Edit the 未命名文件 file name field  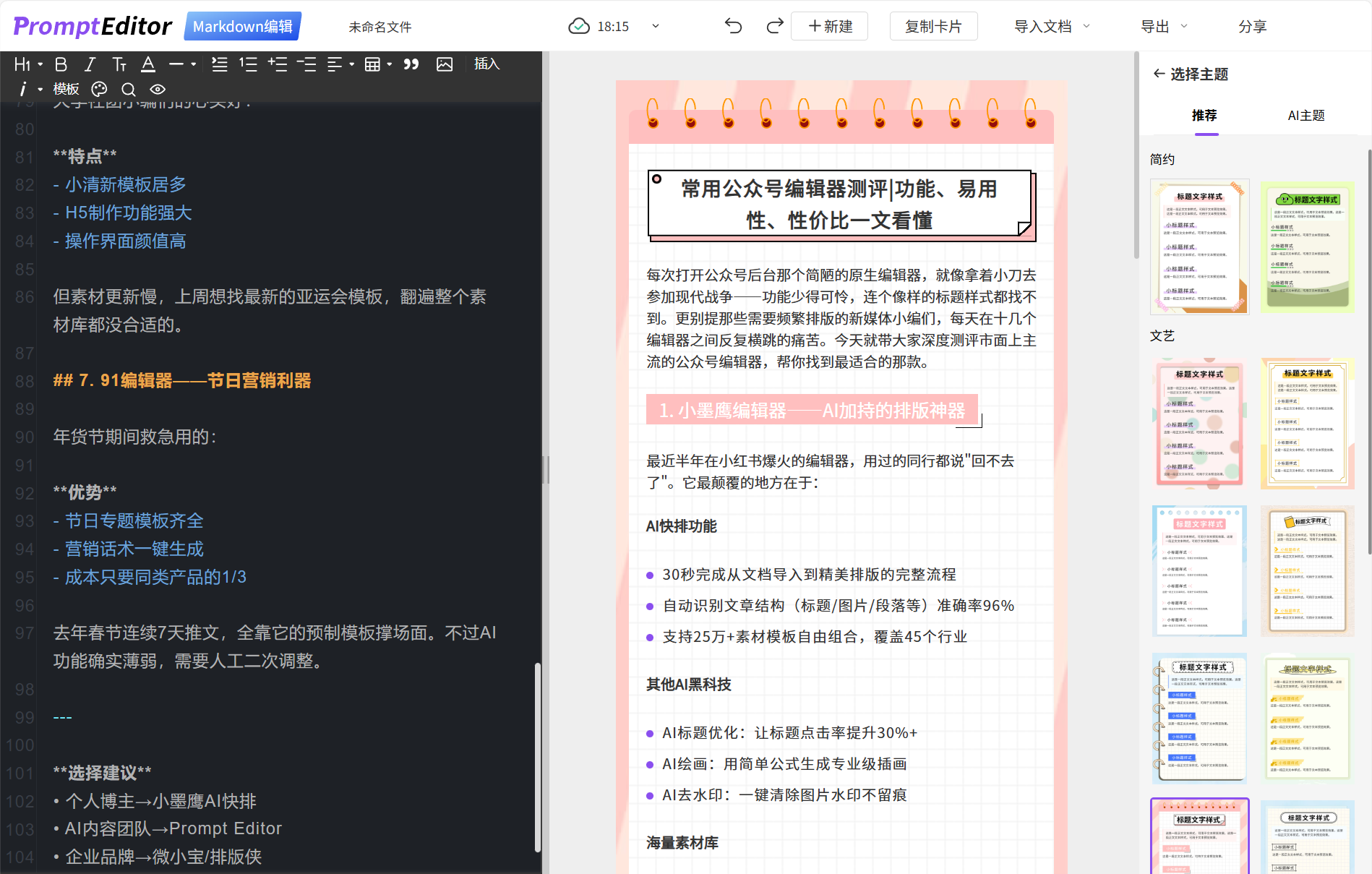[380, 27]
